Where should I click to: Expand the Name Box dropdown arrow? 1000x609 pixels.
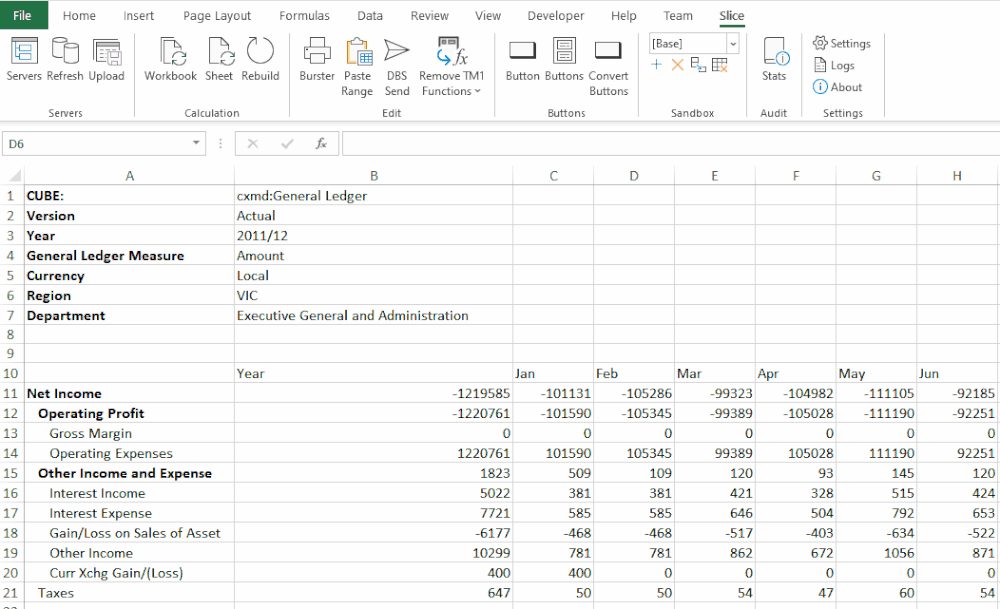pyautogui.click(x=196, y=144)
